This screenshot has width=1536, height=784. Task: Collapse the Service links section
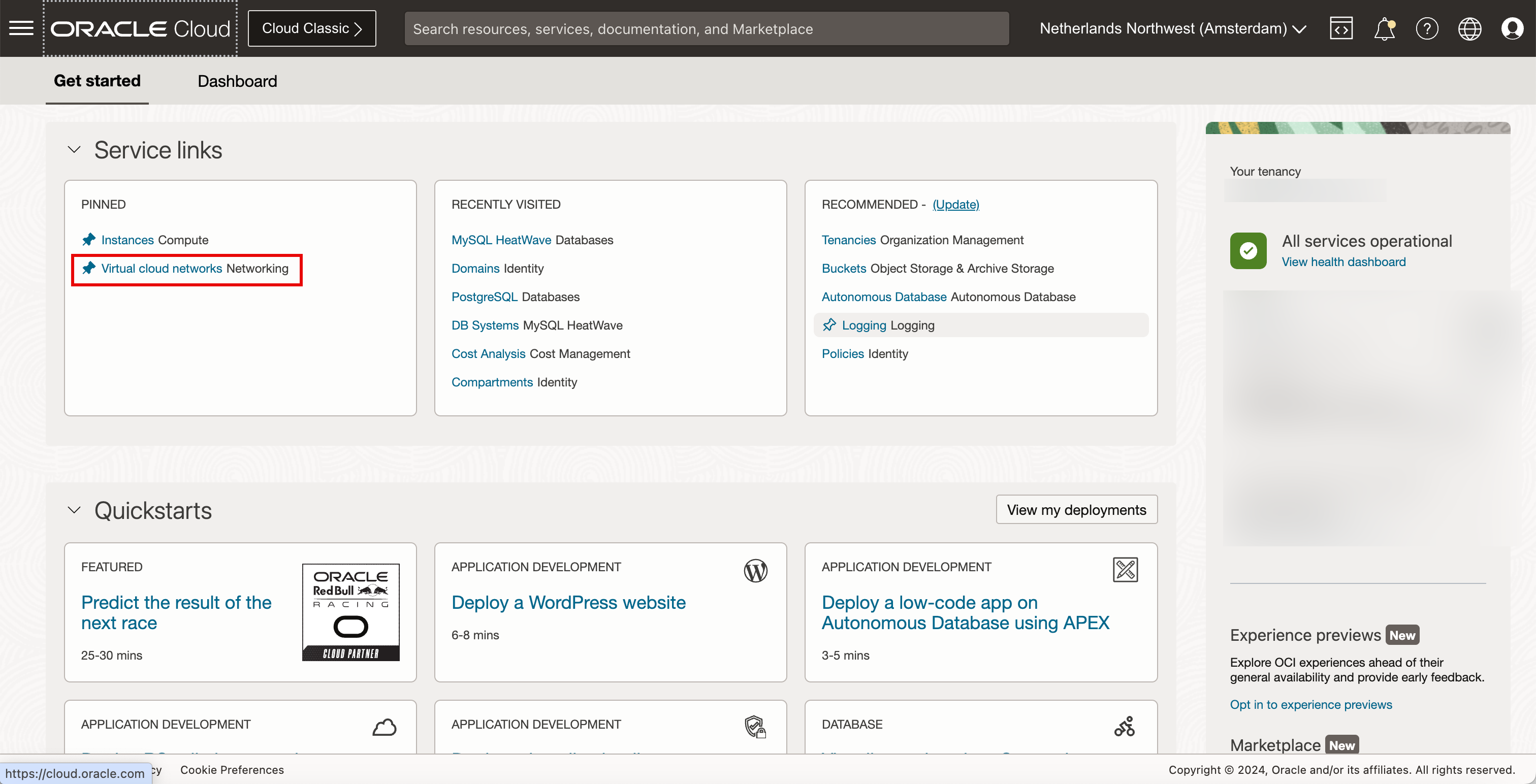(x=74, y=150)
